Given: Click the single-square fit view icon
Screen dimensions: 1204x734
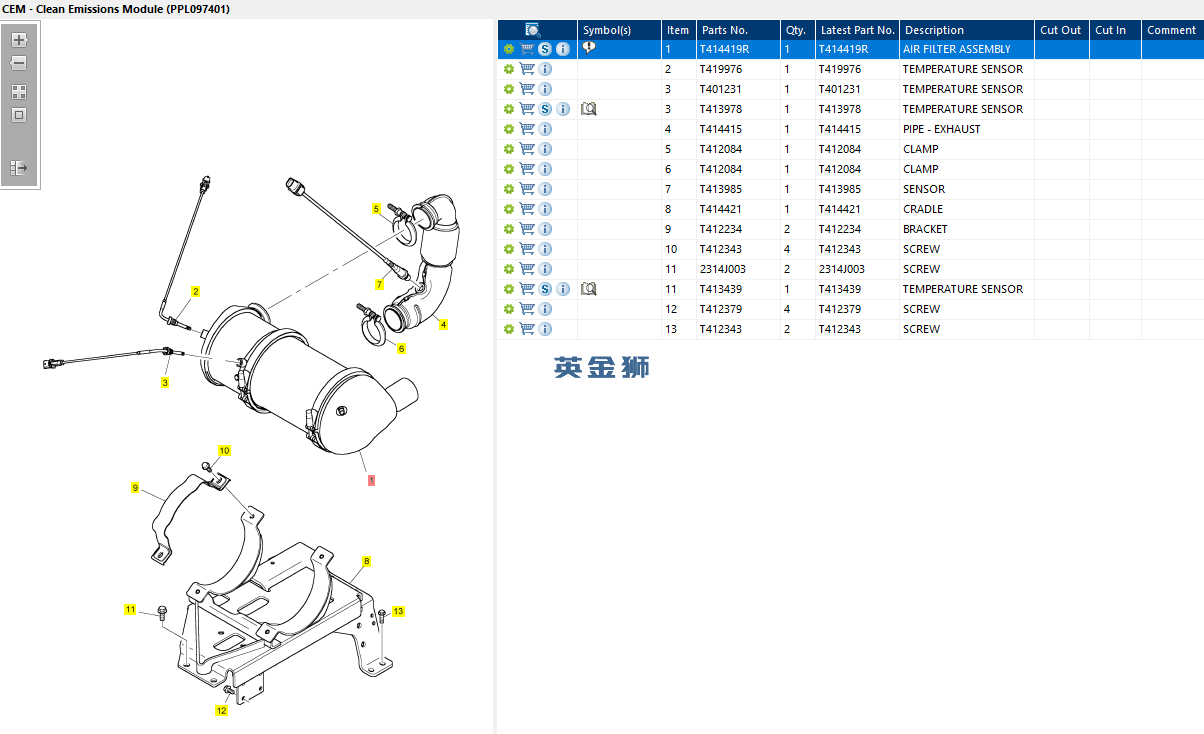Looking at the screenshot, I should click(x=19, y=115).
